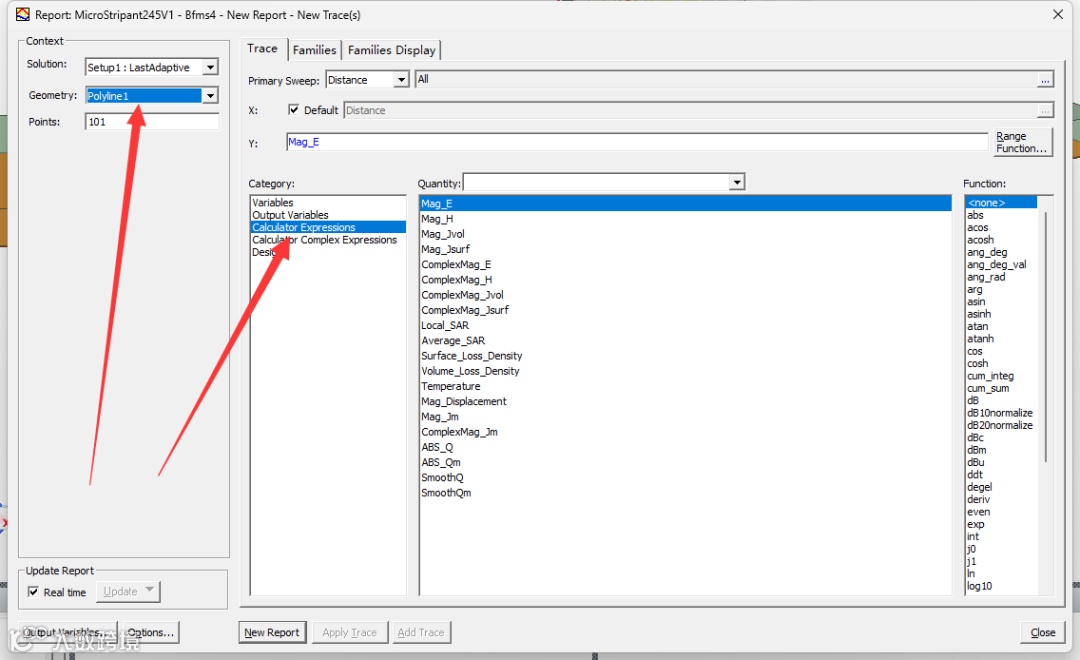Select cum_integ function
This screenshot has height=660, width=1080.
pos(990,376)
